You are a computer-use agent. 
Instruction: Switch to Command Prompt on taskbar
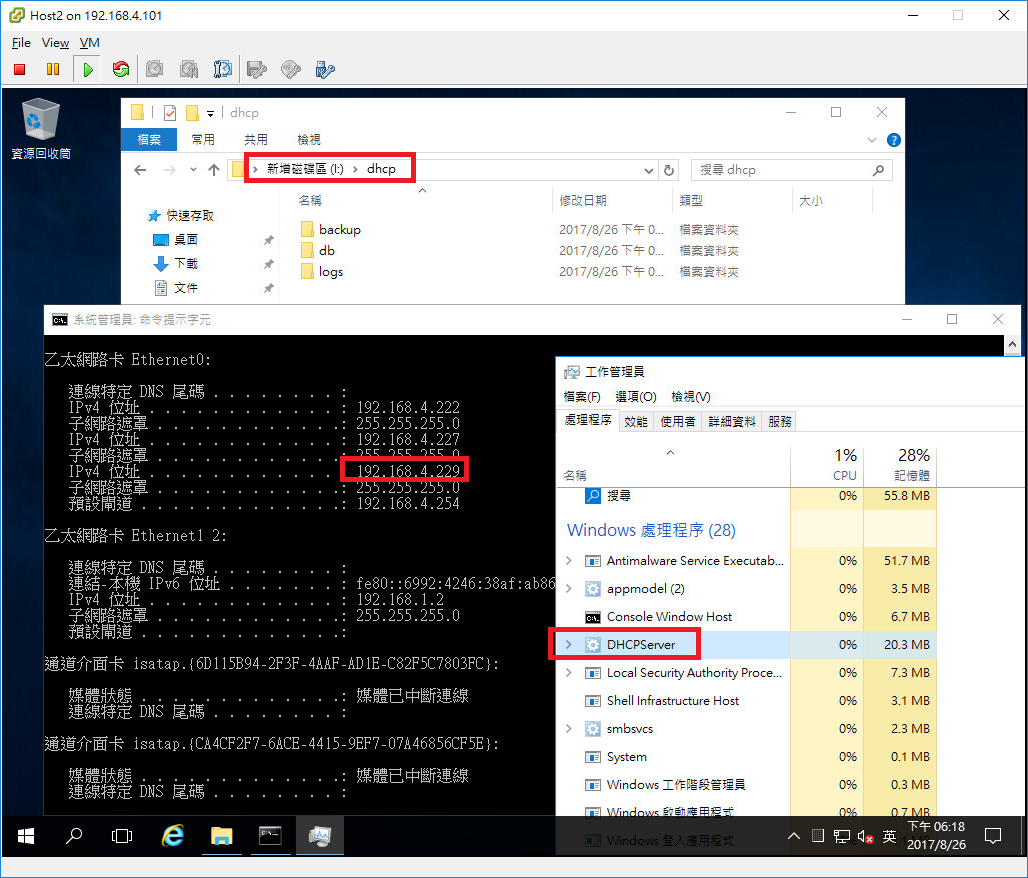270,836
